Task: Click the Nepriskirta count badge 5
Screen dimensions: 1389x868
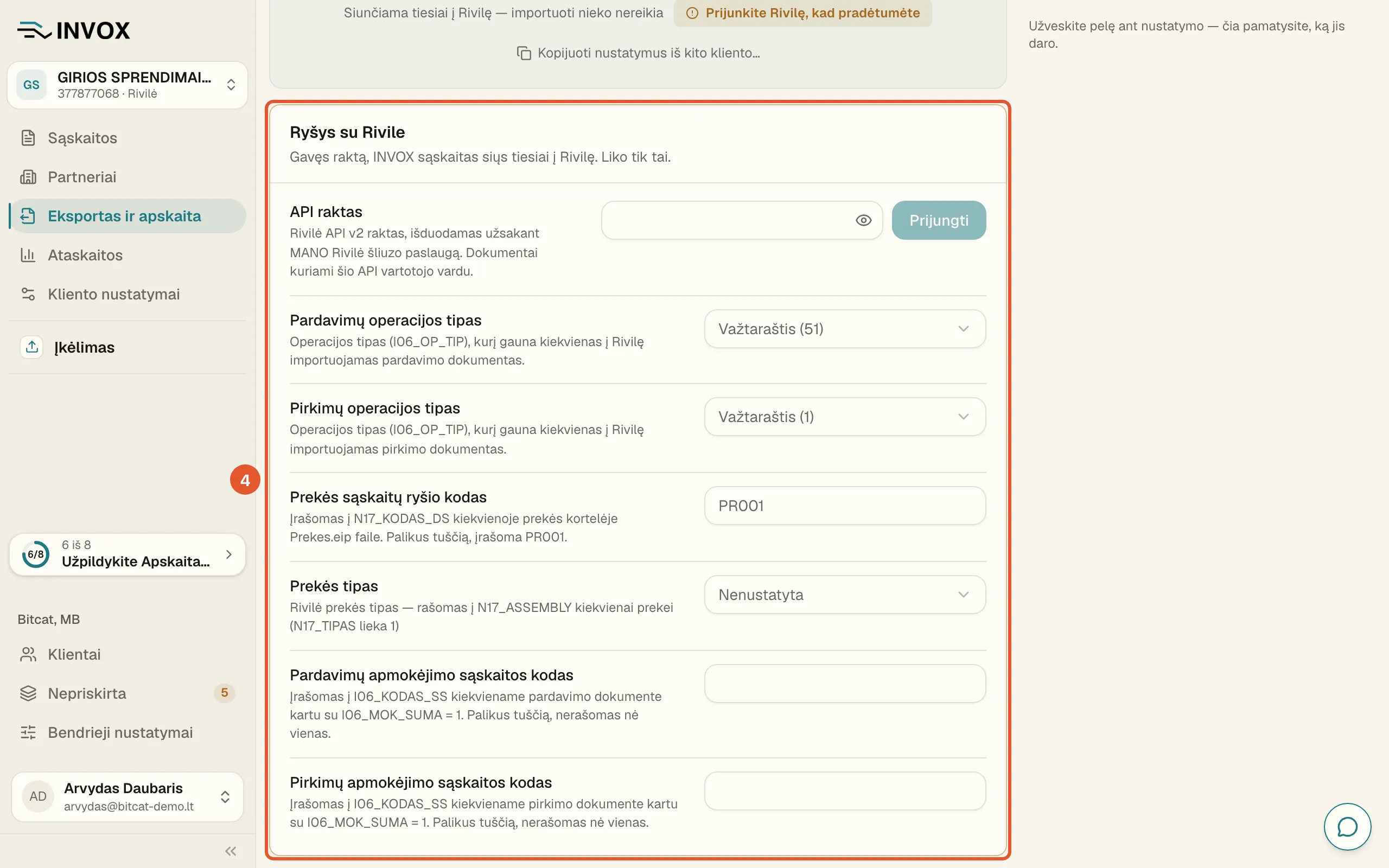Action: click(x=225, y=693)
